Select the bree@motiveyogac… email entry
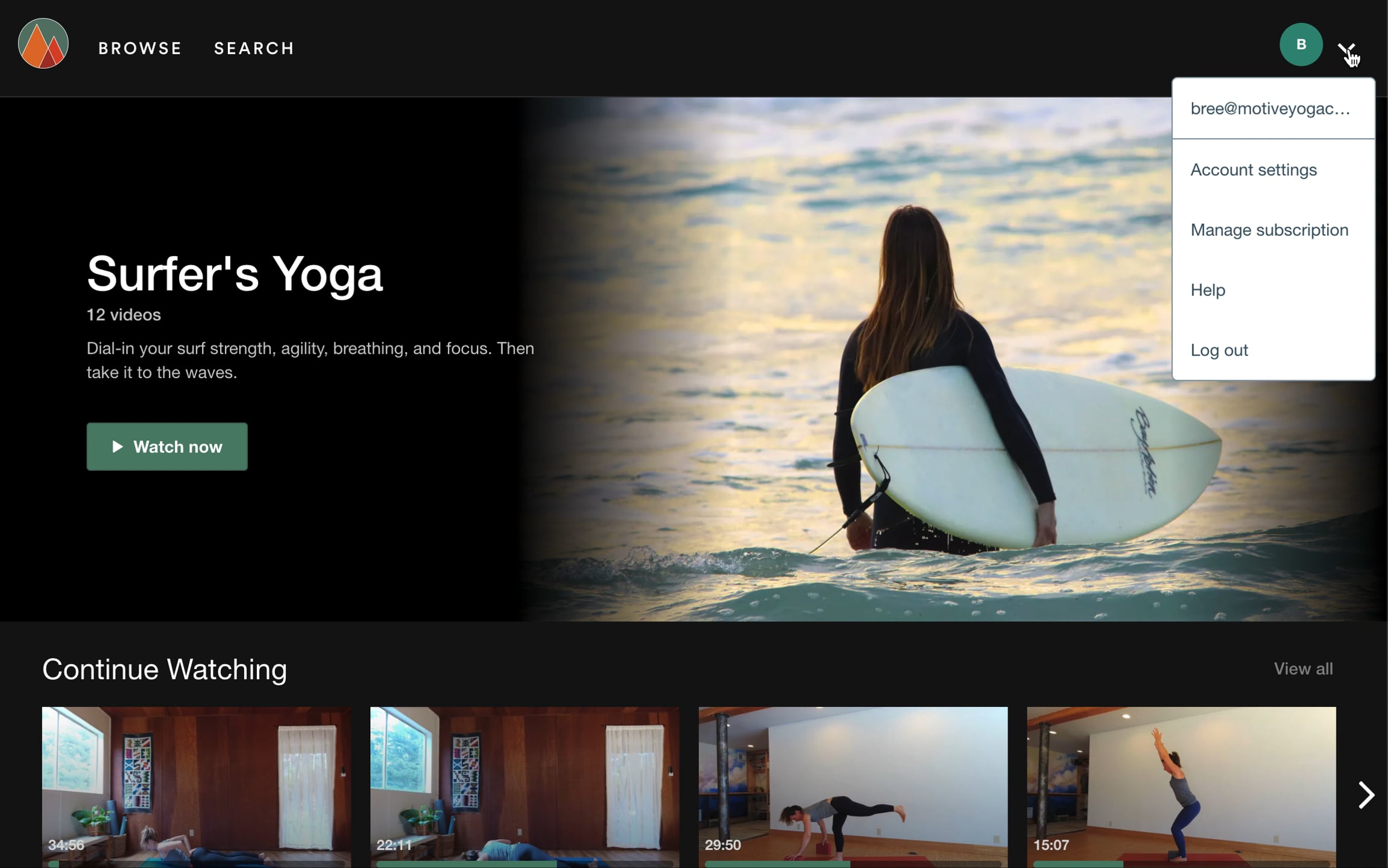This screenshot has height=868, width=1388. coord(1270,109)
